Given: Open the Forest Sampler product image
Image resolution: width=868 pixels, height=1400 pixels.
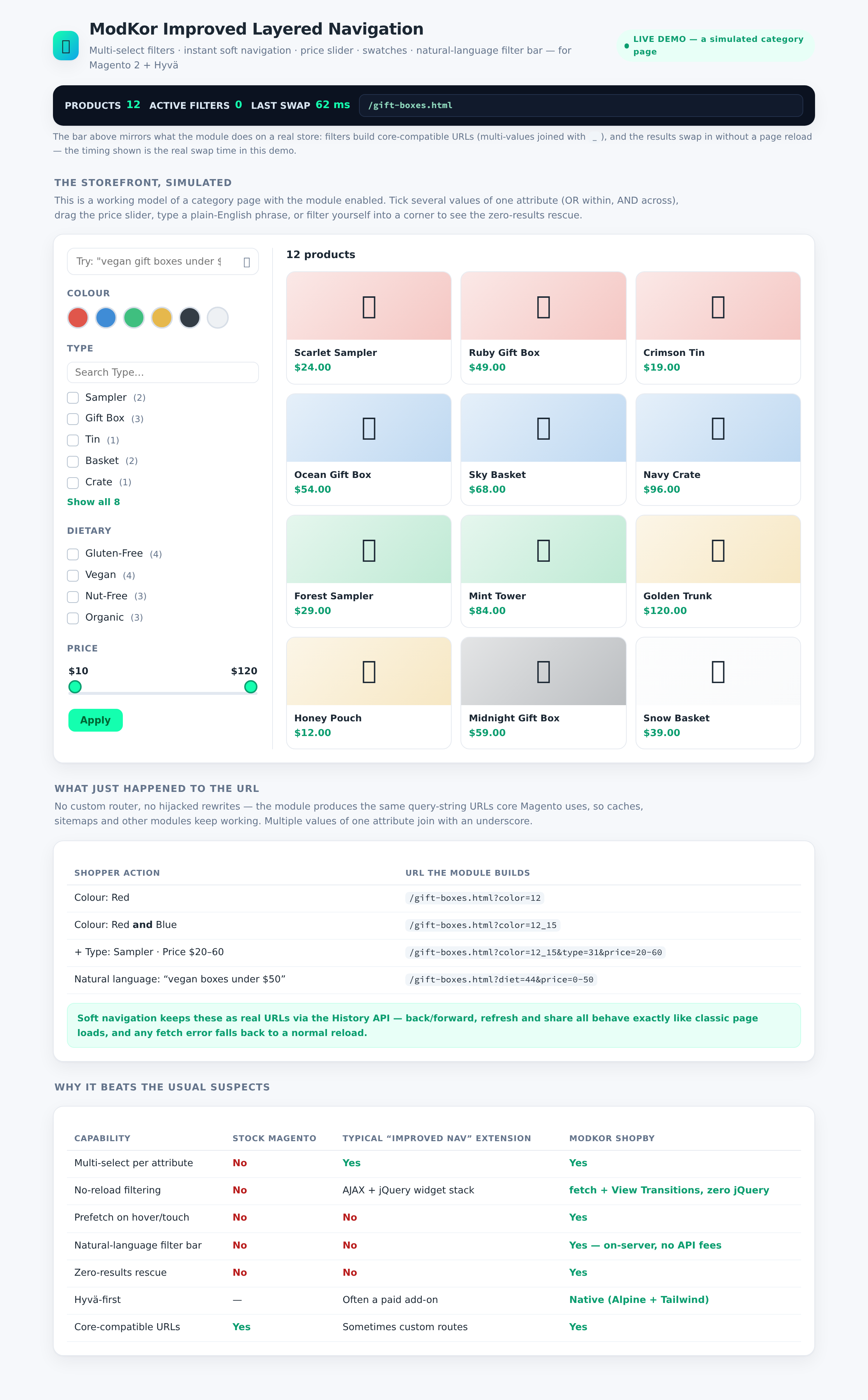Looking at the screenshot, I should click(x=369, y=549).
